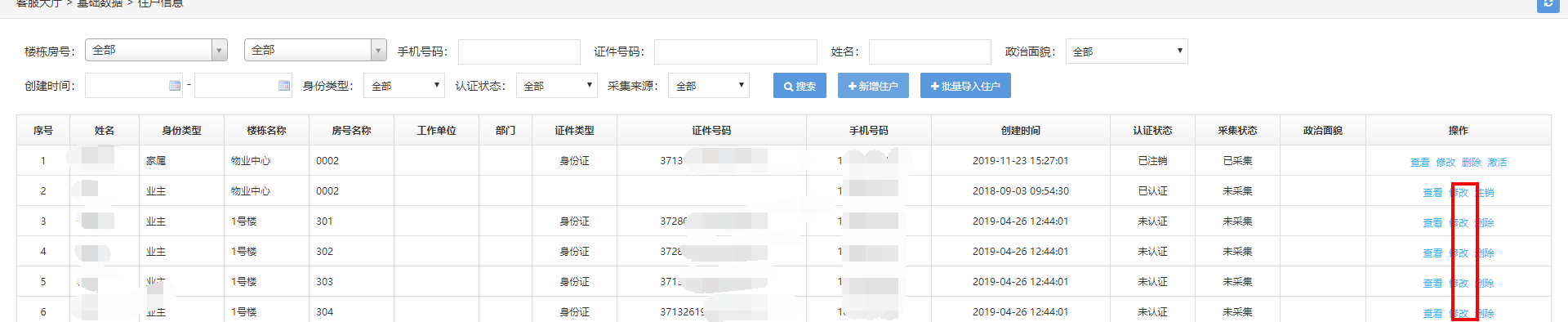Screen dimensions: 1568x322
Task: Open 查看 for room 301
Action: [x=1432, y=222]
